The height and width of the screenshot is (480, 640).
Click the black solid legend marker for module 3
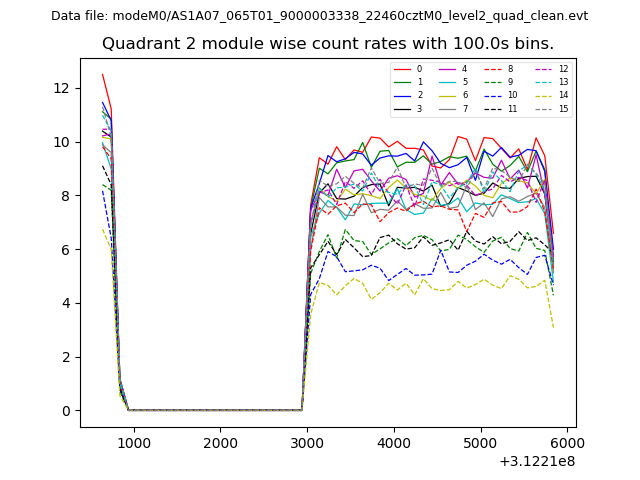point(402,108)
